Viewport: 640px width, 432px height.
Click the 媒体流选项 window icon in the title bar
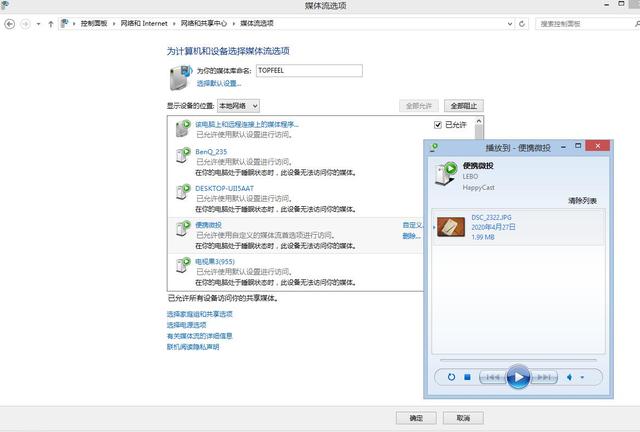pos(4,5)
